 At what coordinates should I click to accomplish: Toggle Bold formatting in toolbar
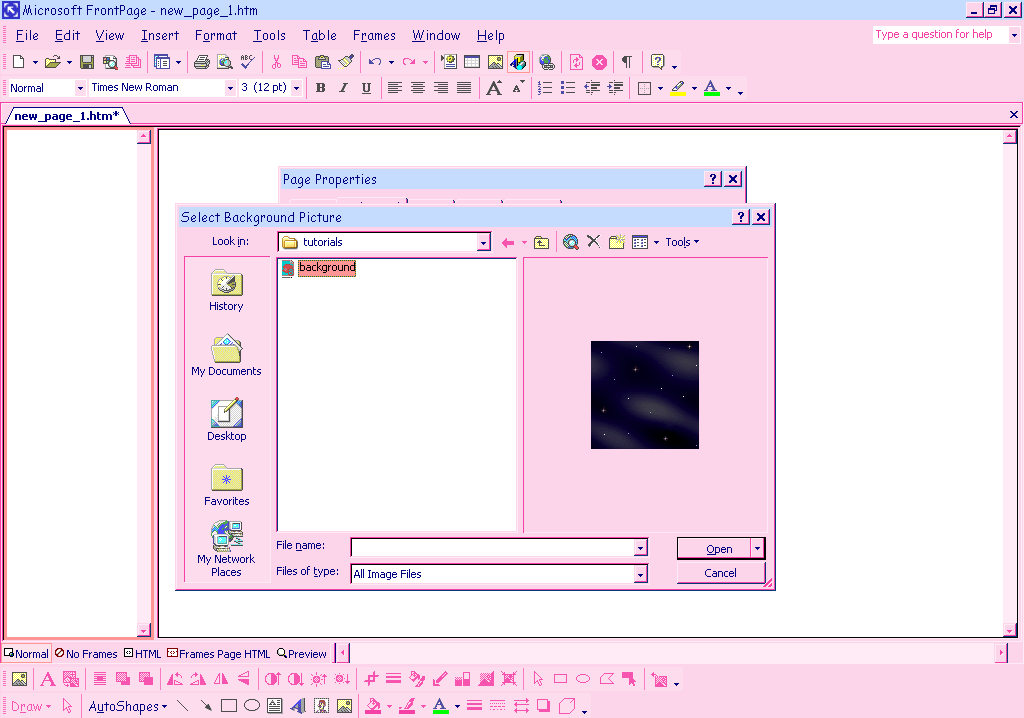[321, 88]
